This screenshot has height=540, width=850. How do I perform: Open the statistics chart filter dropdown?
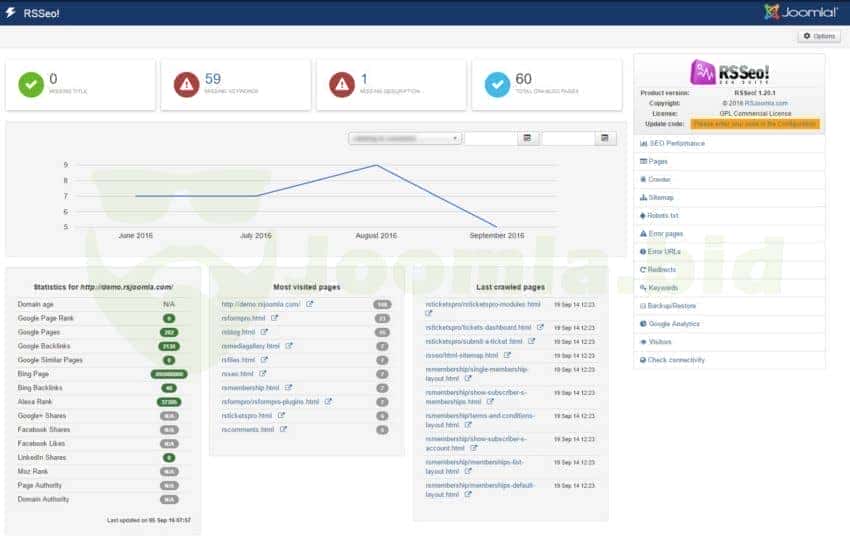pos(404,138)
